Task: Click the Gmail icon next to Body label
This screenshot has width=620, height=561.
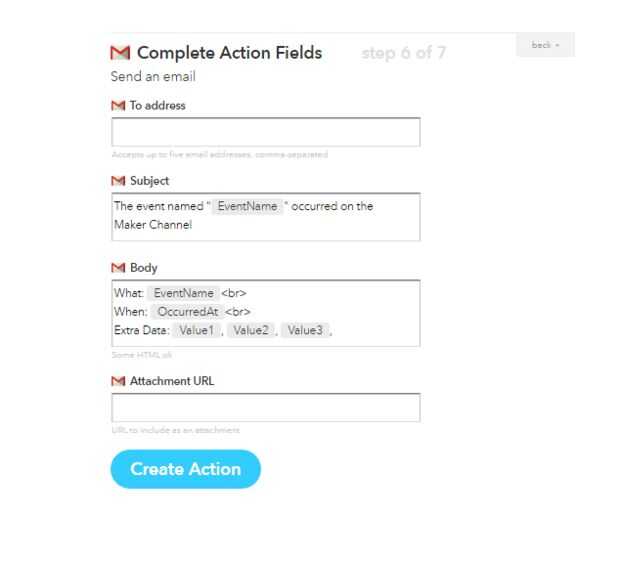Action: click(117, 268)
